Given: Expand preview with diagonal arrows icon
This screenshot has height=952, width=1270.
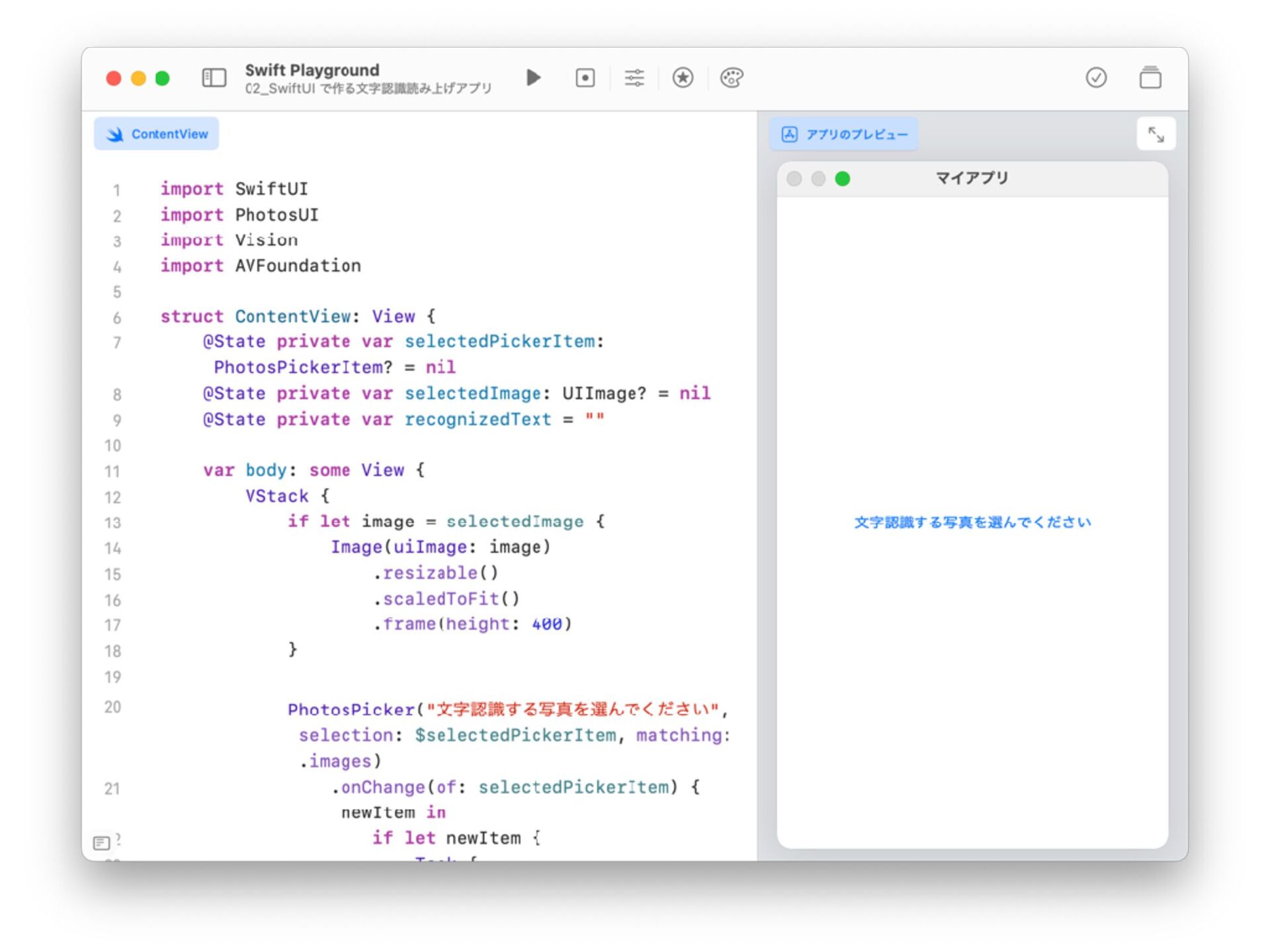Looking at the screenshot, I should [x=1156, y=135].
